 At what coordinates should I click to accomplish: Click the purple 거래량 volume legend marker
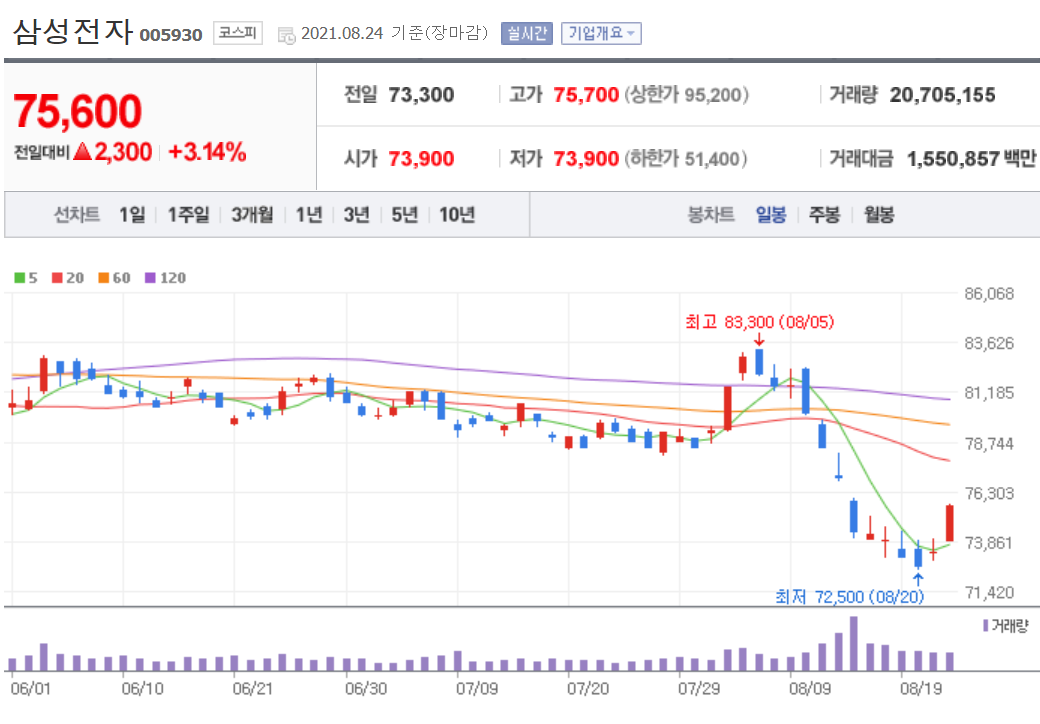point(986,625)
